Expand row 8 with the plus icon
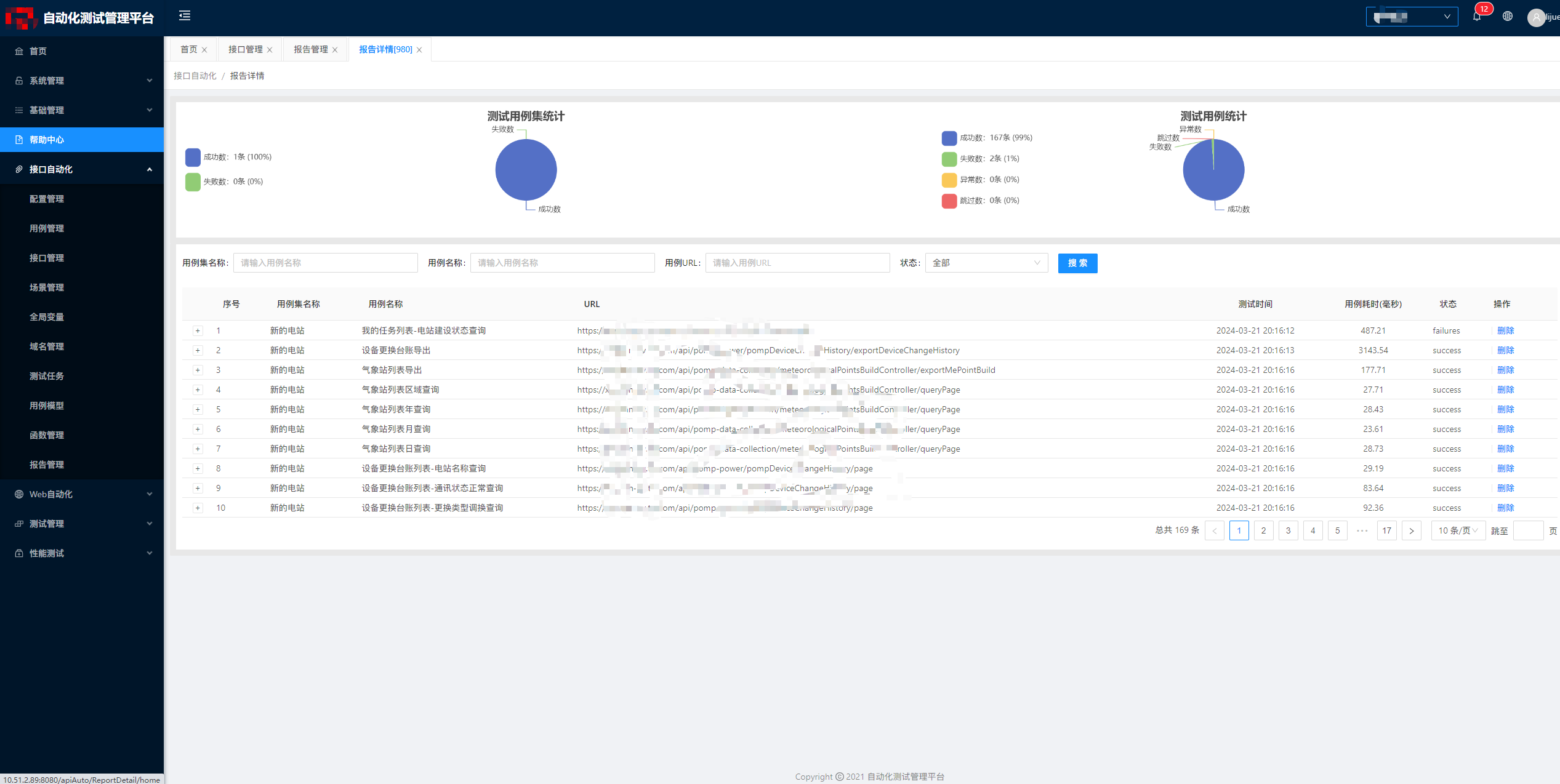This screenshot has height=784, width=1560. click(x=198, y=469)
